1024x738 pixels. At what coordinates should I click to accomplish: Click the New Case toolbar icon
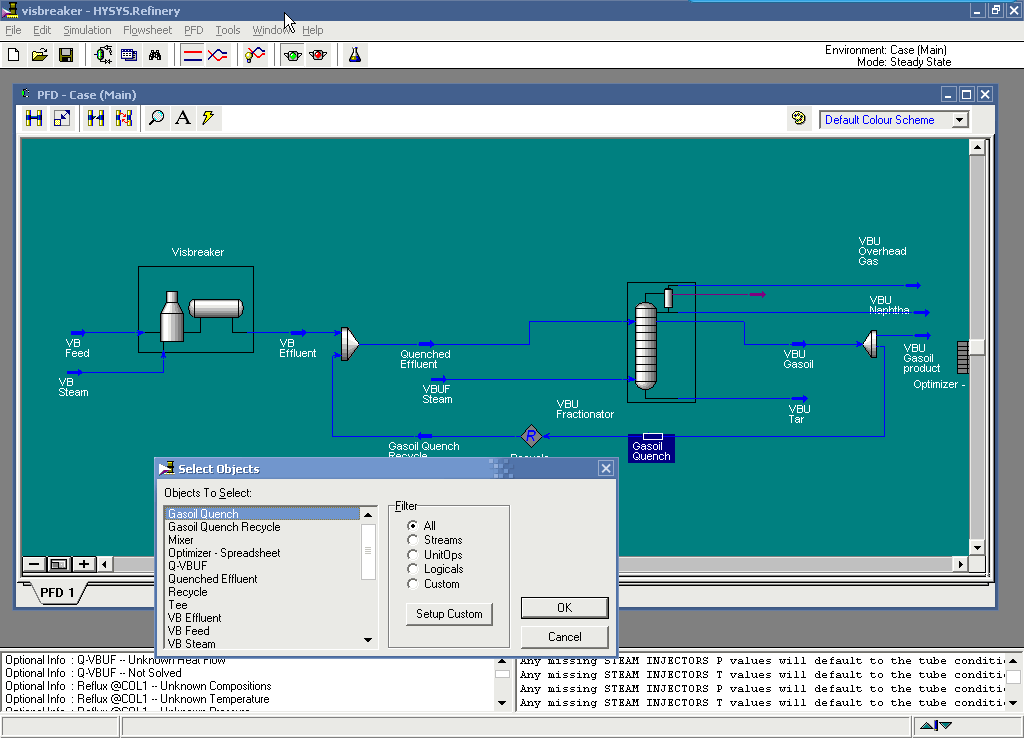point(13,55)
